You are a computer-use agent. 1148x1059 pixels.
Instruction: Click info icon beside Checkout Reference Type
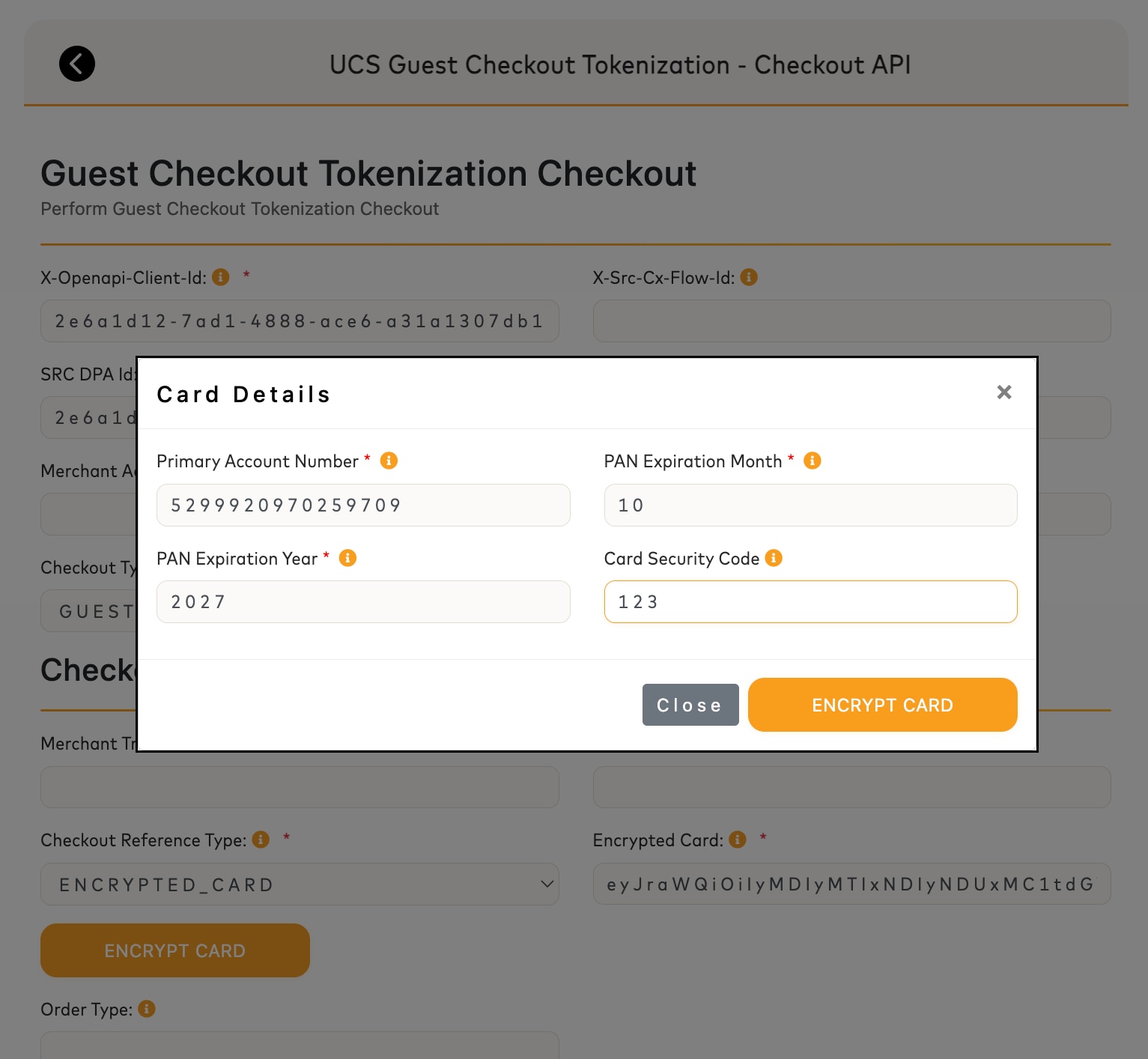[261, 840]
